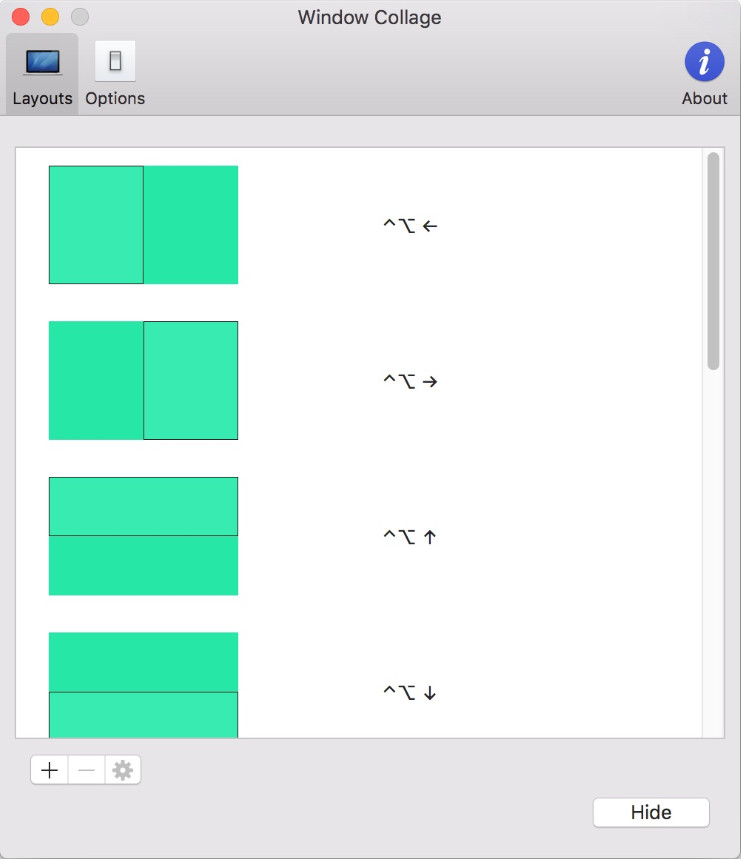
Task: Click the layouts list vertical scrollbar
Action: [713, 261]
